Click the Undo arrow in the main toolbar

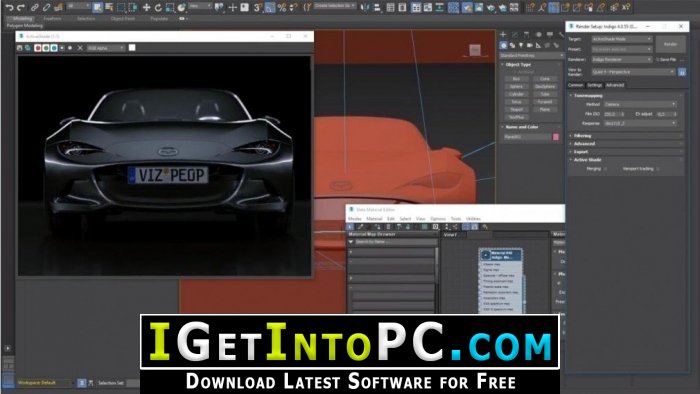[x=9, y=7]
